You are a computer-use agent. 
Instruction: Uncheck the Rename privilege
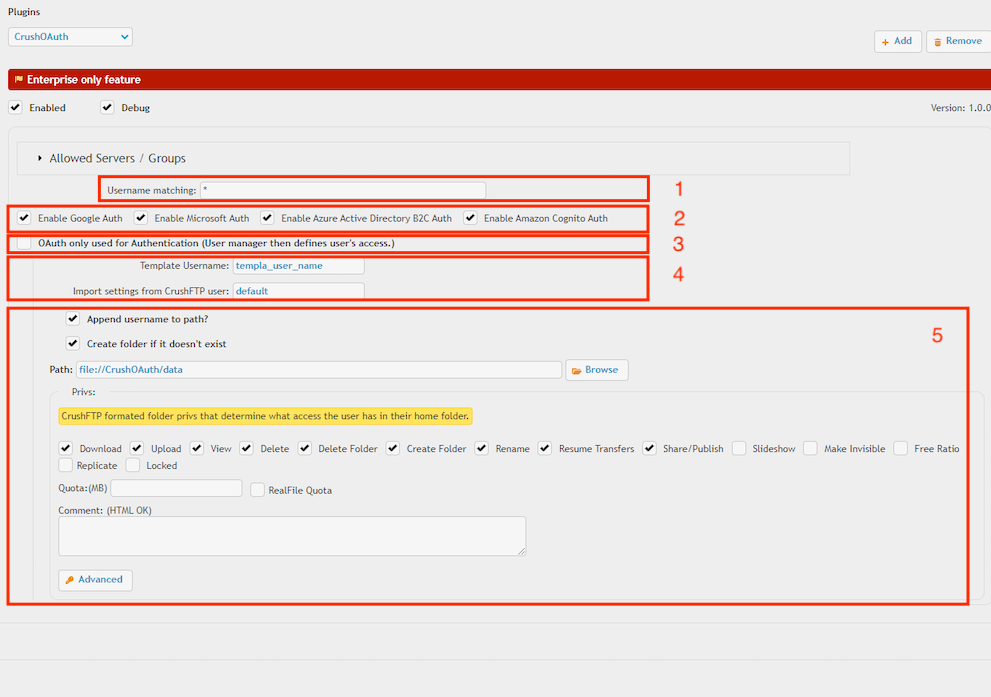(x=482, y=448)
